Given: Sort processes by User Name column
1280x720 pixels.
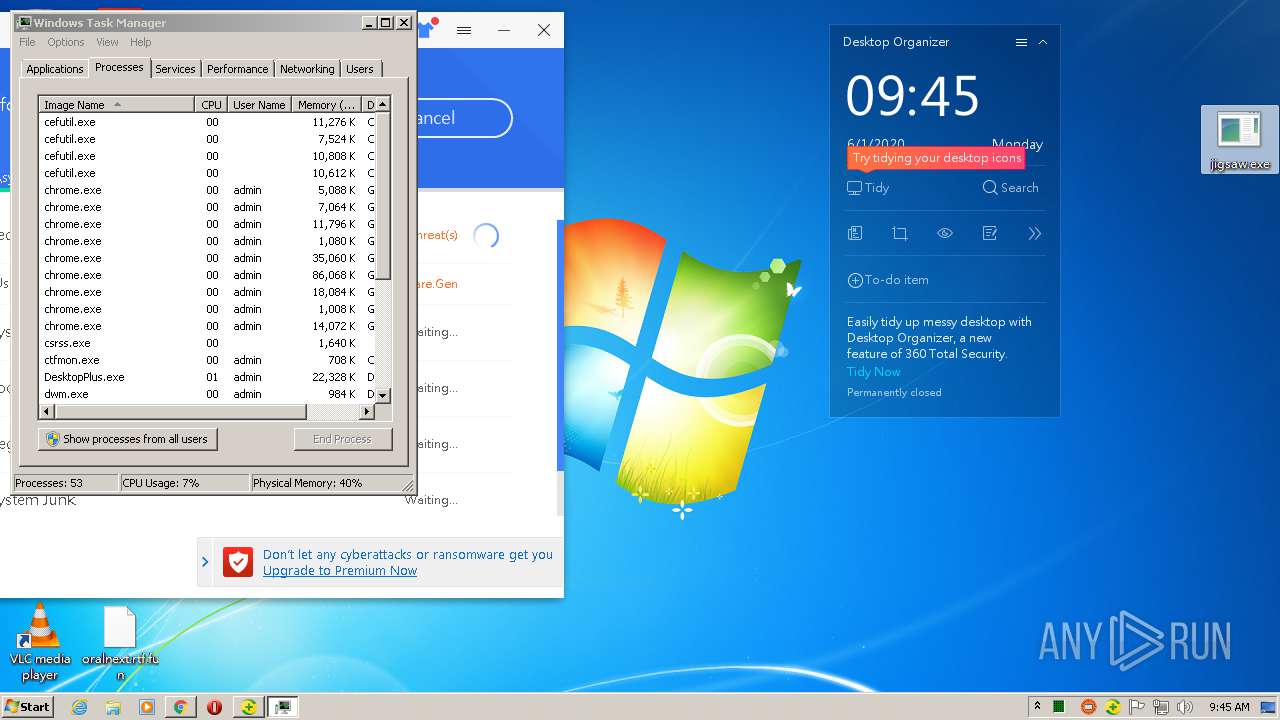Looking at the screenshot, I should (x=259, y=104).
